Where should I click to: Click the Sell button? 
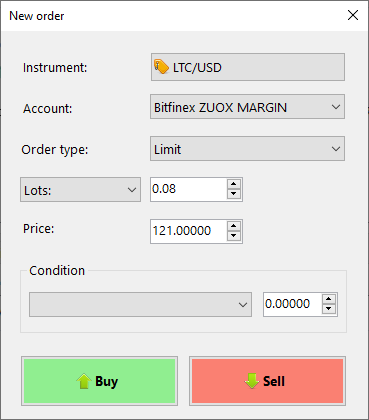point(267,381)
